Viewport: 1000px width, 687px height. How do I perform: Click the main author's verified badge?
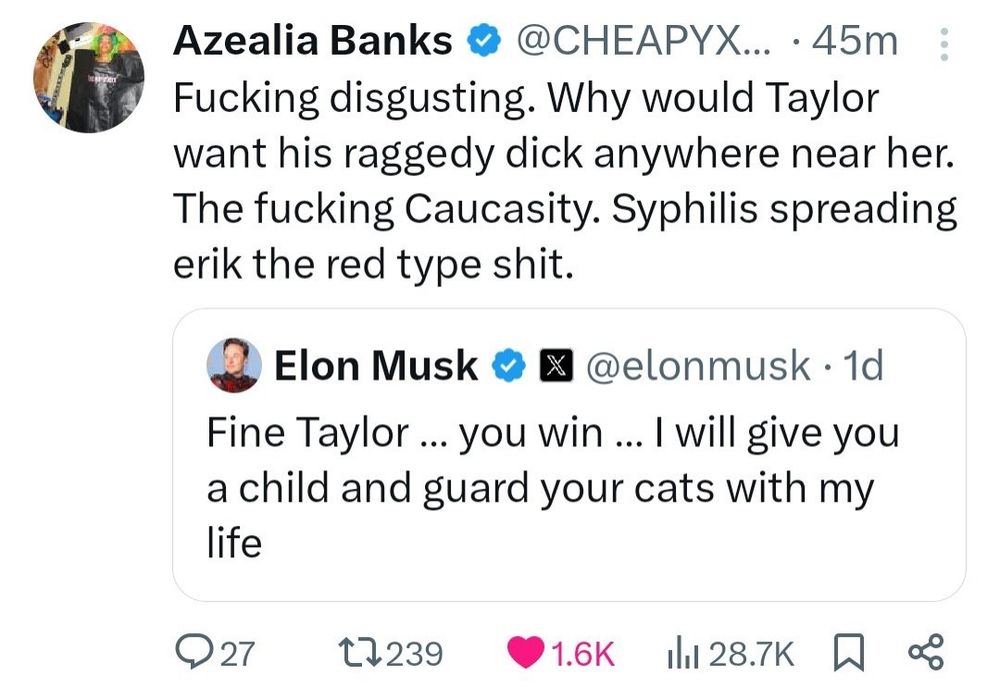(484, 42)
